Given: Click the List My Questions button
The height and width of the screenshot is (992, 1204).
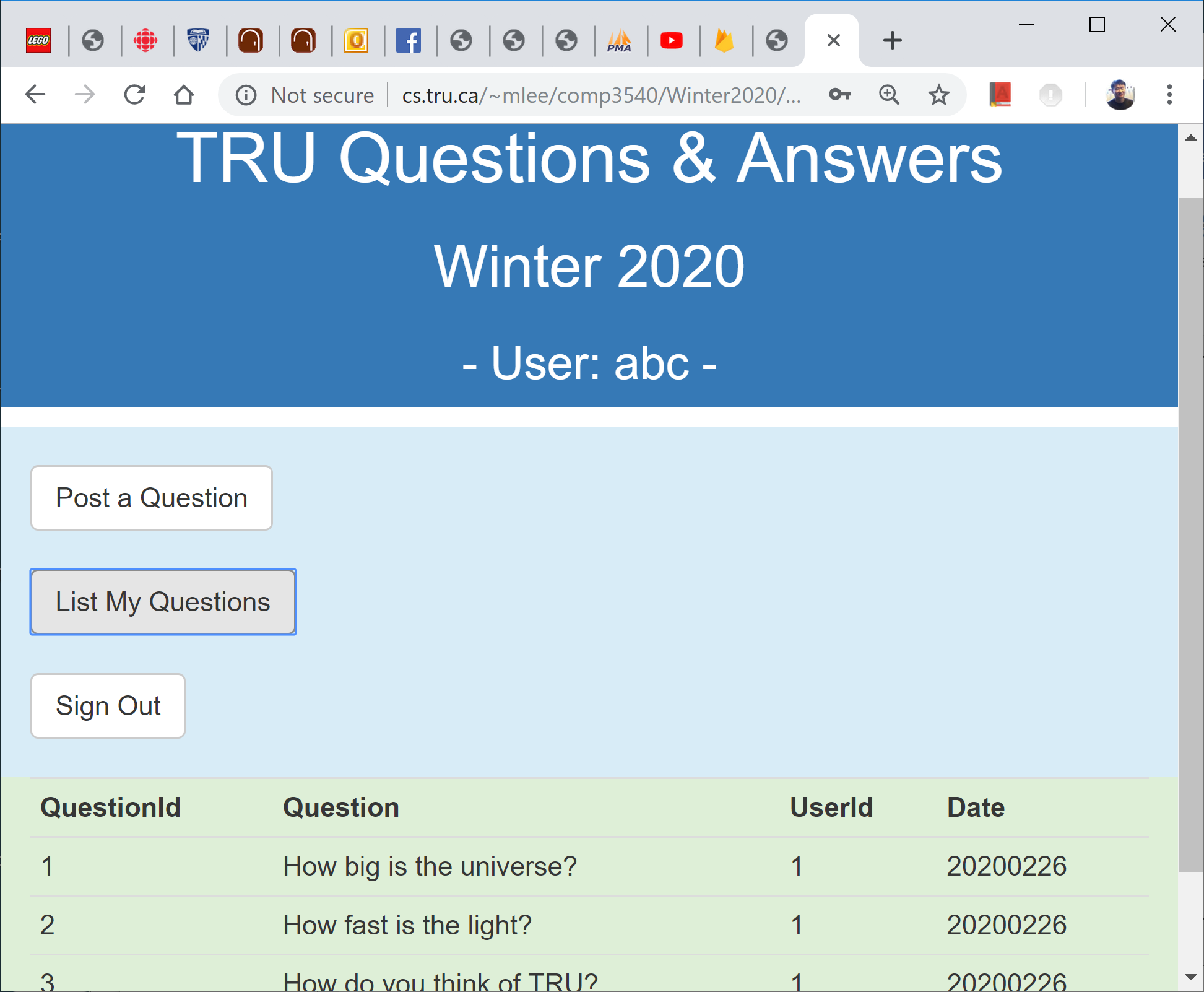Looking at the screenshot, I should pyautogui.click(x=163, y=602).
